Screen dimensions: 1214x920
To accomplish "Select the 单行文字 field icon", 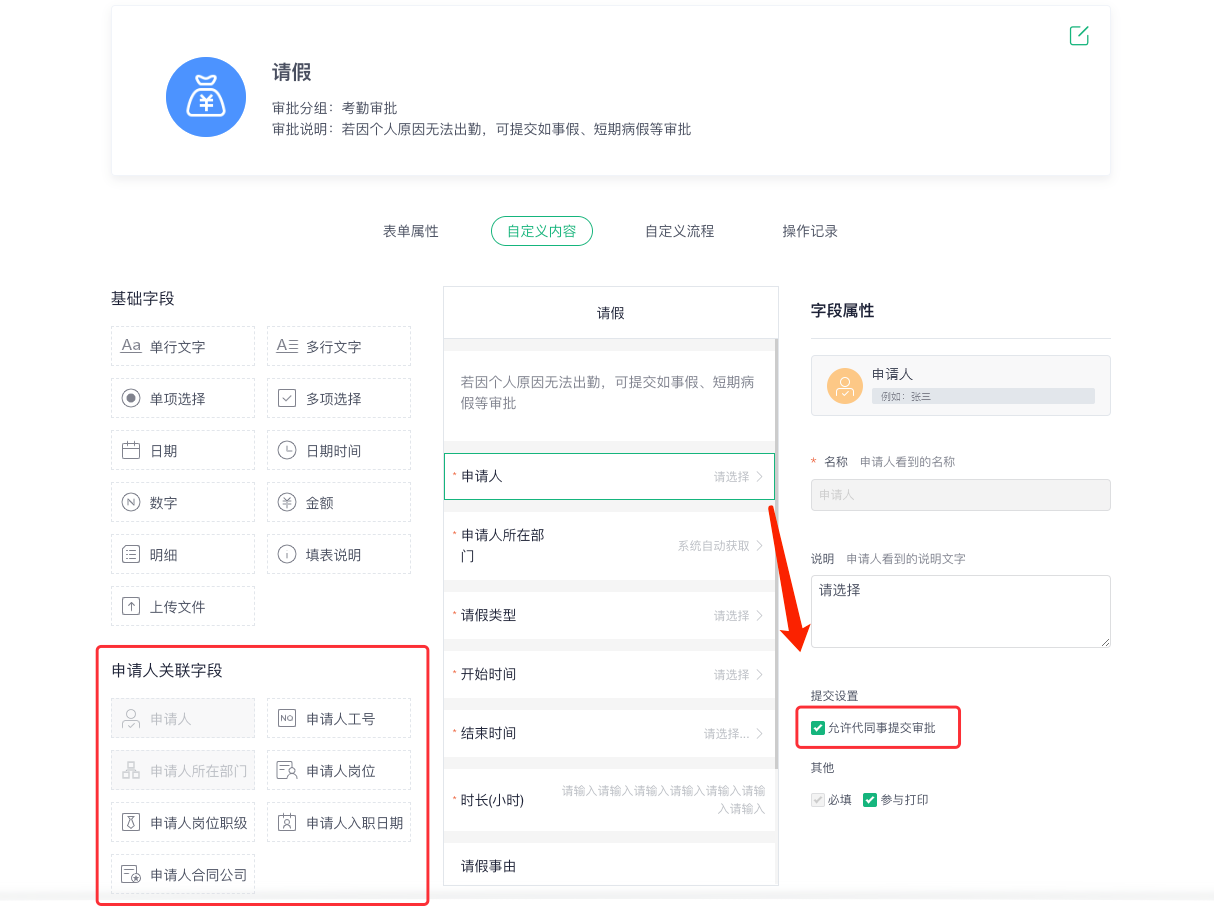I will [131, 346].
